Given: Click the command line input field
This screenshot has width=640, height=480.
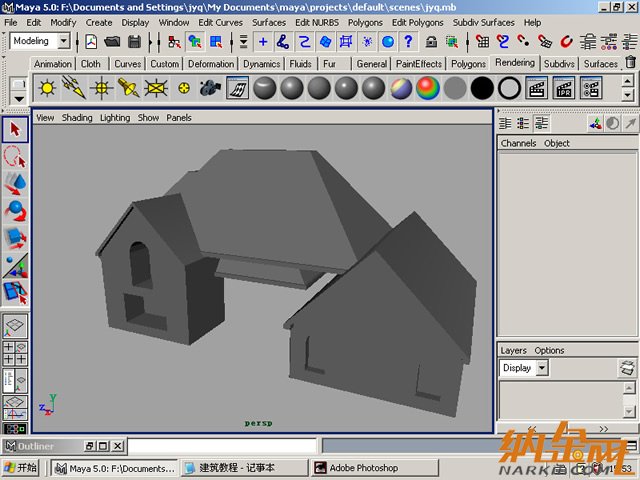Looking at the screenshot, I should [222, 446].
